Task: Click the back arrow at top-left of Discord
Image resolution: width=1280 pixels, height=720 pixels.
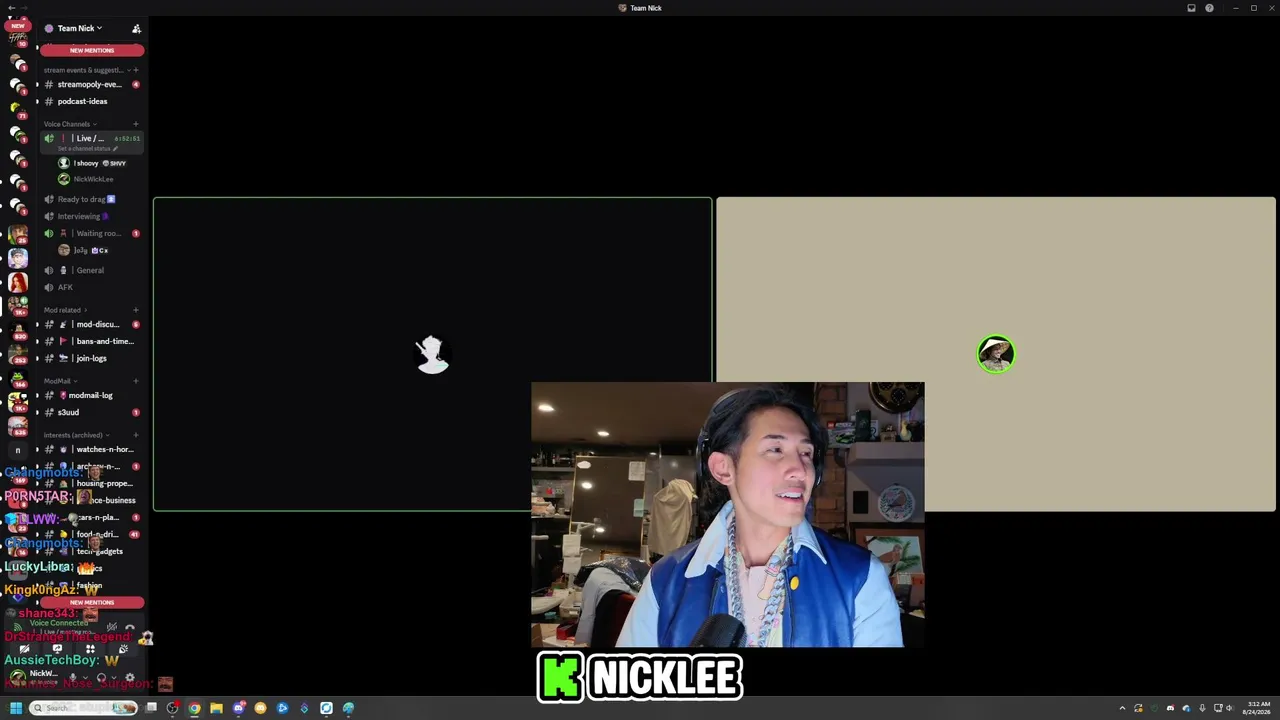Action: point(11,8)
